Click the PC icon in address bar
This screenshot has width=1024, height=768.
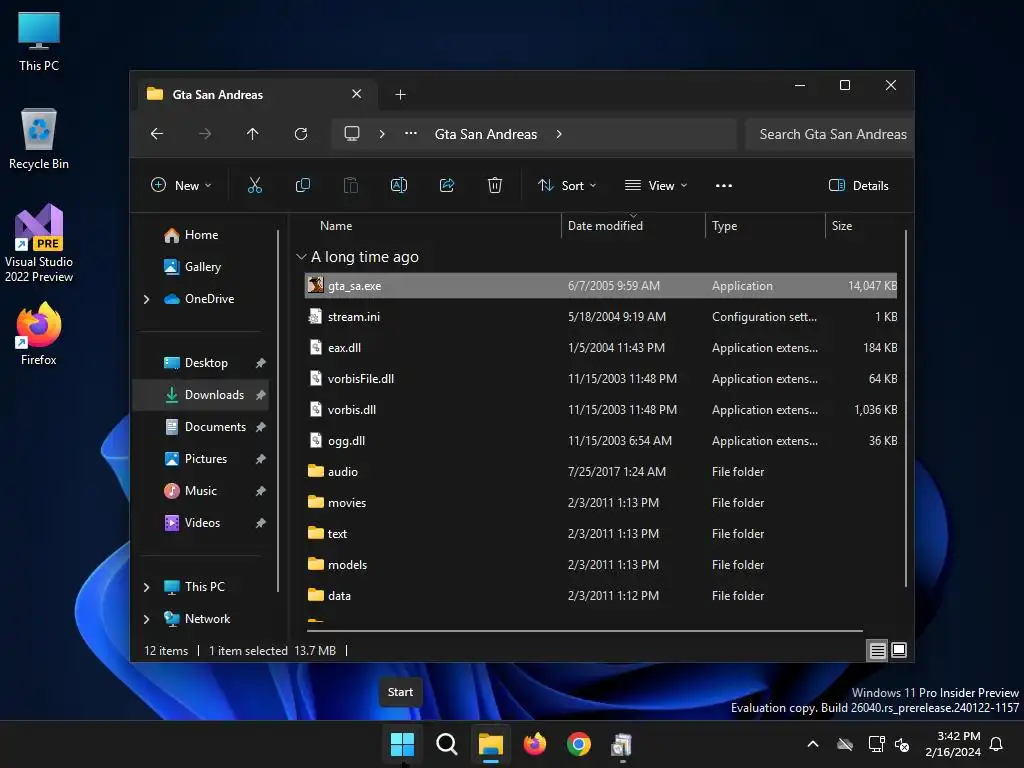click(x=352, y=134)
